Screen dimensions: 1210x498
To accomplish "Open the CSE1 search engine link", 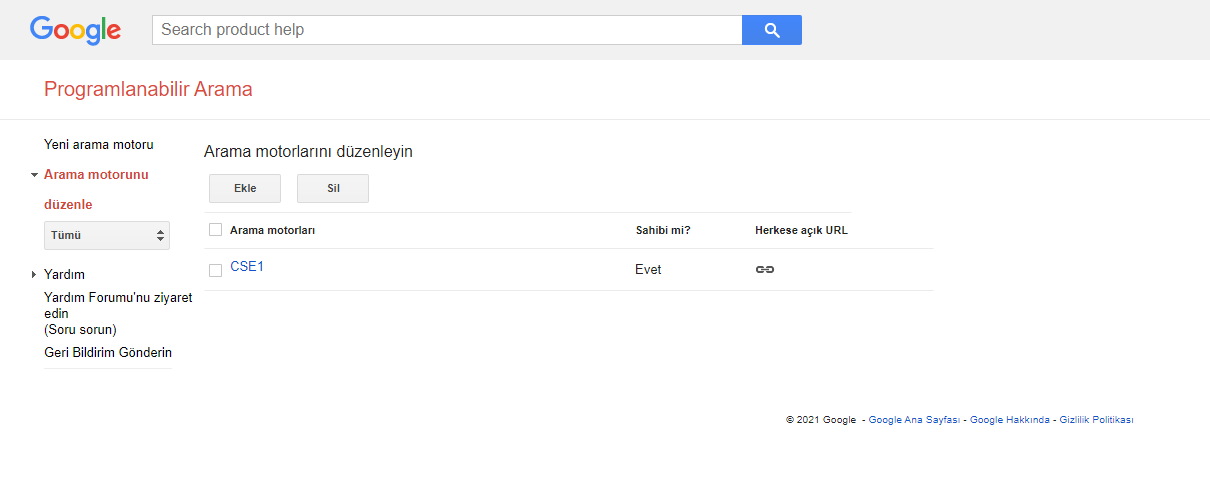I will click(x=247, y=267).
